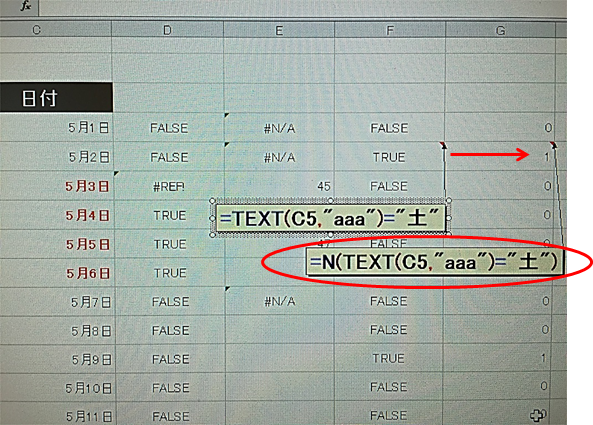Image resolution: width=593 pixels, height=425 pixels.
Task: Click into the formula bar field
Action: pos(303,8)
